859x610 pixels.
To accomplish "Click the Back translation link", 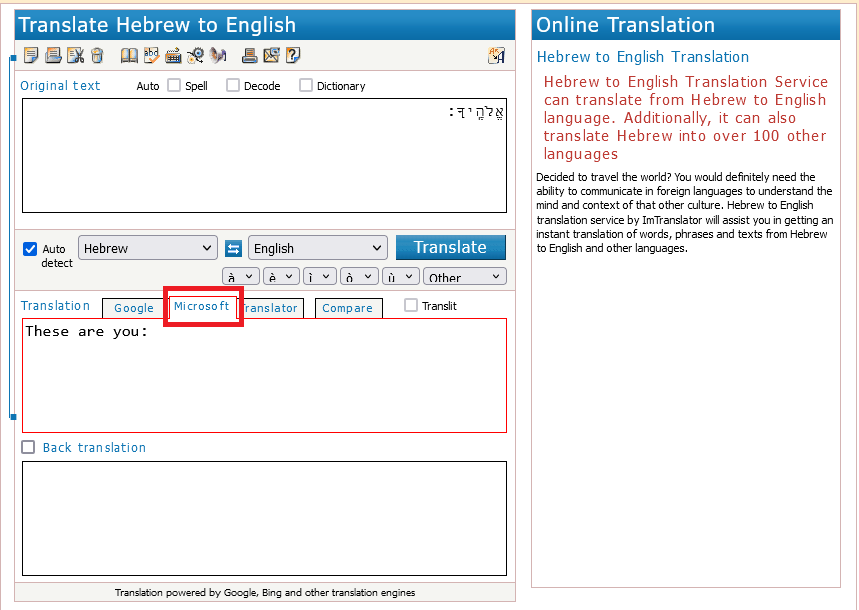I will 94,448.
